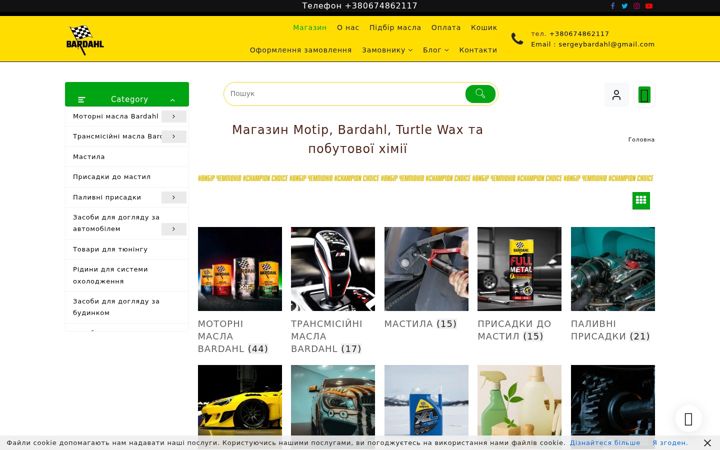Open Оформлення замовлення menu item

pyautogui.click(x=300, y=50)
